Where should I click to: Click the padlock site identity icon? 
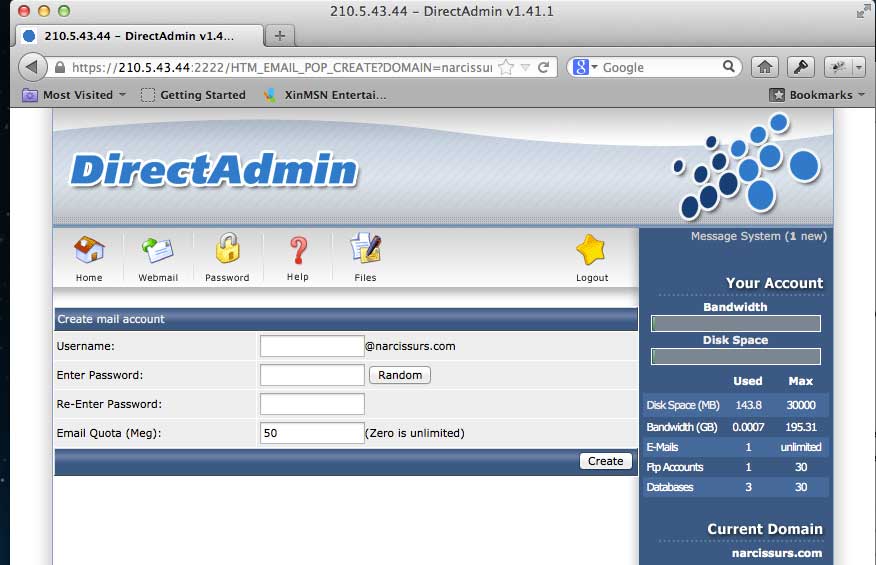pos(60,67)
